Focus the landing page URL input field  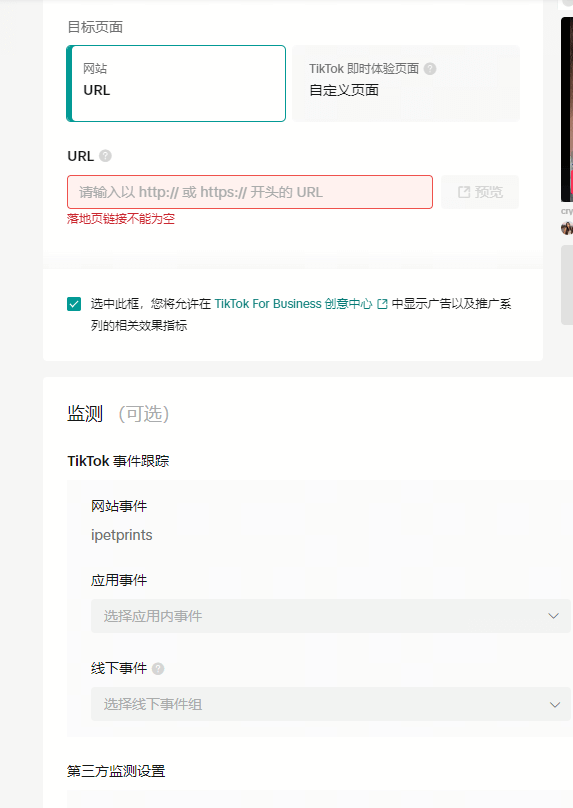tap(250, 192)
